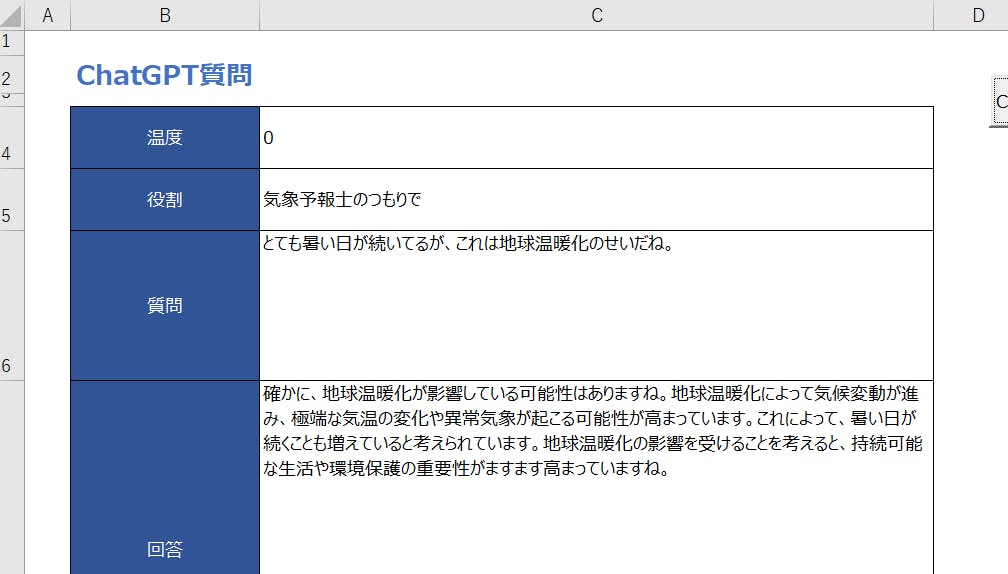Image resolution: width=1008 pixels, height=574 pixels.
Task: Select the 役割 label cell
Action: pos(165,200)
